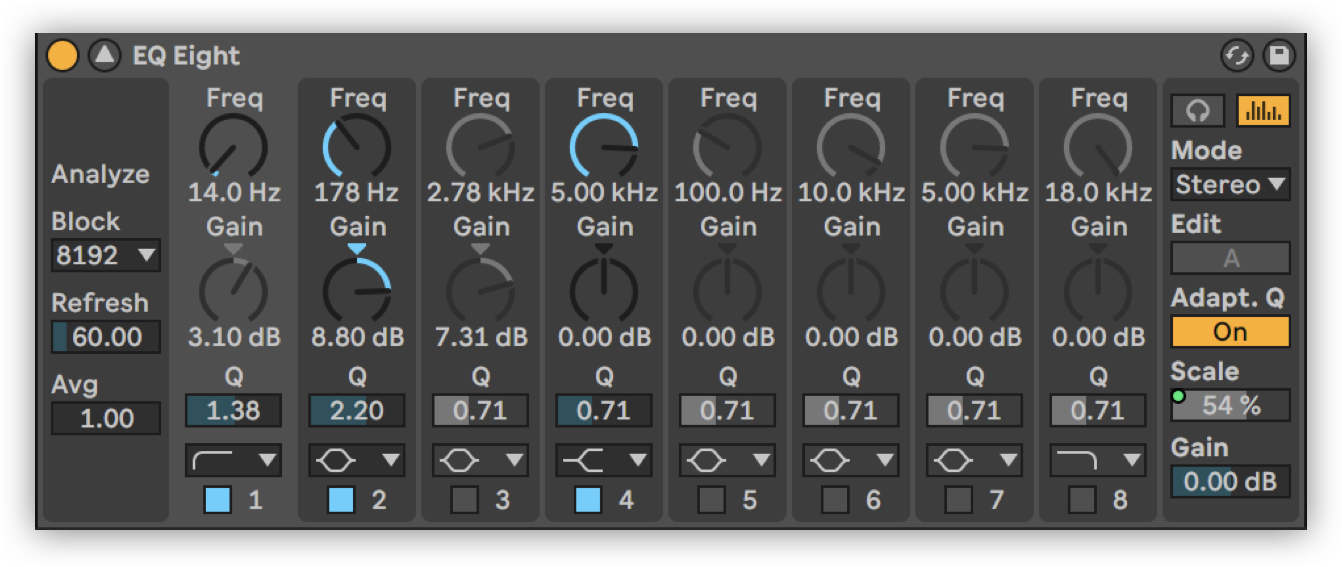Viewport: 1342px width, 567px height.
Task: Click band 2 Gain knob at 8.80 dB
Action: [357, 290]
